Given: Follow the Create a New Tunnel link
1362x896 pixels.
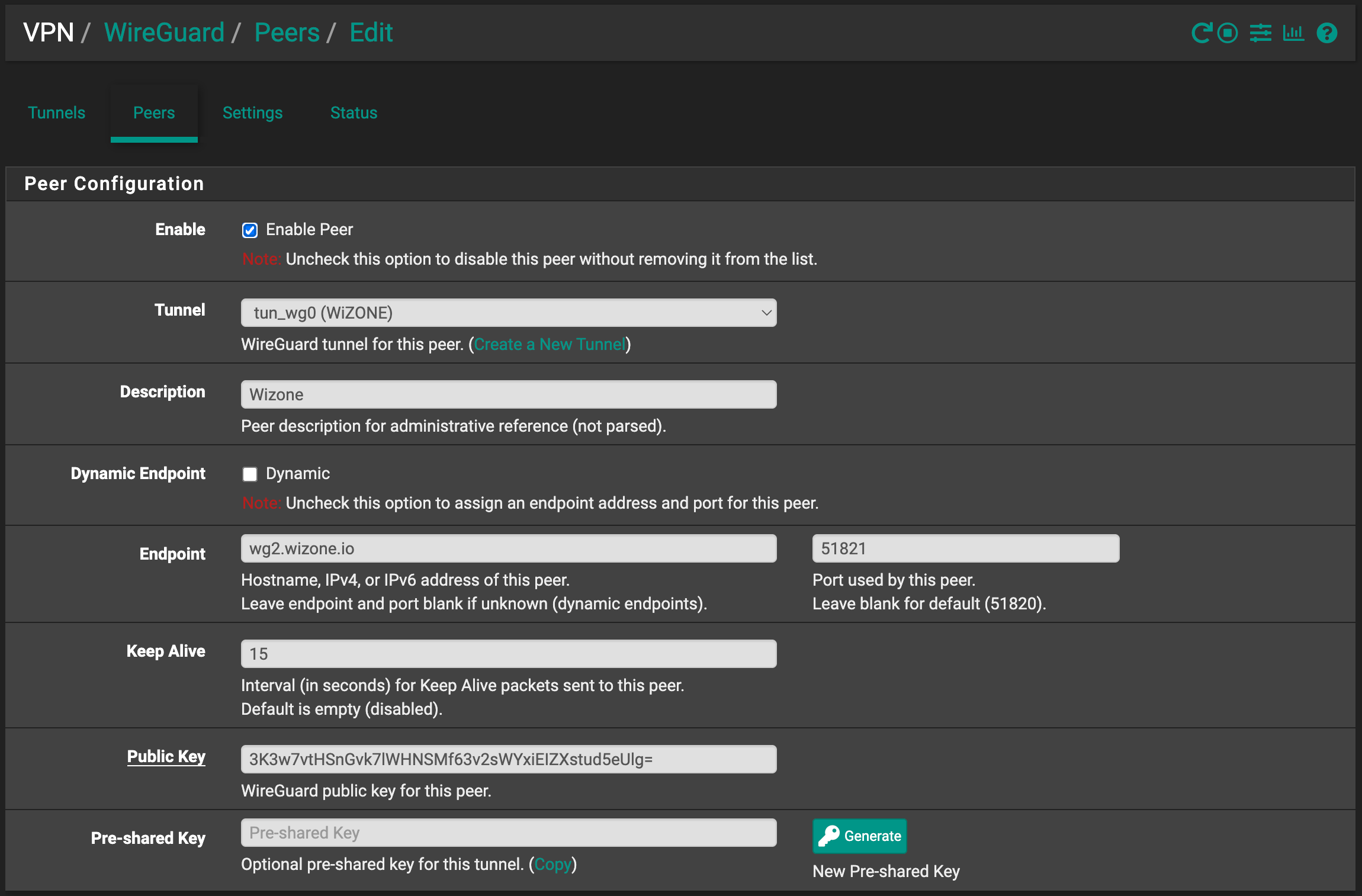Looking at the screenshot, I should [x=550, y=344].
